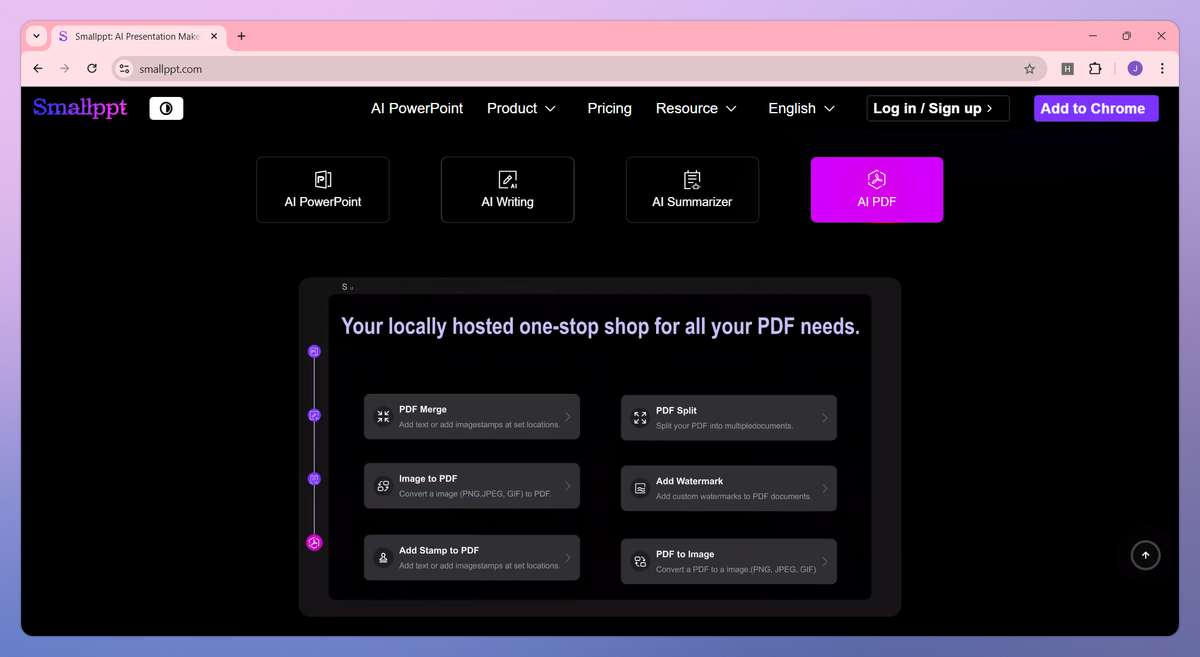Image resolution: width=1200 pixels, height=657 pixels.
Task: Click 'Convert a image (PNG,JPEG, GIF) to PDF.' text
Action: coord(475,494)
